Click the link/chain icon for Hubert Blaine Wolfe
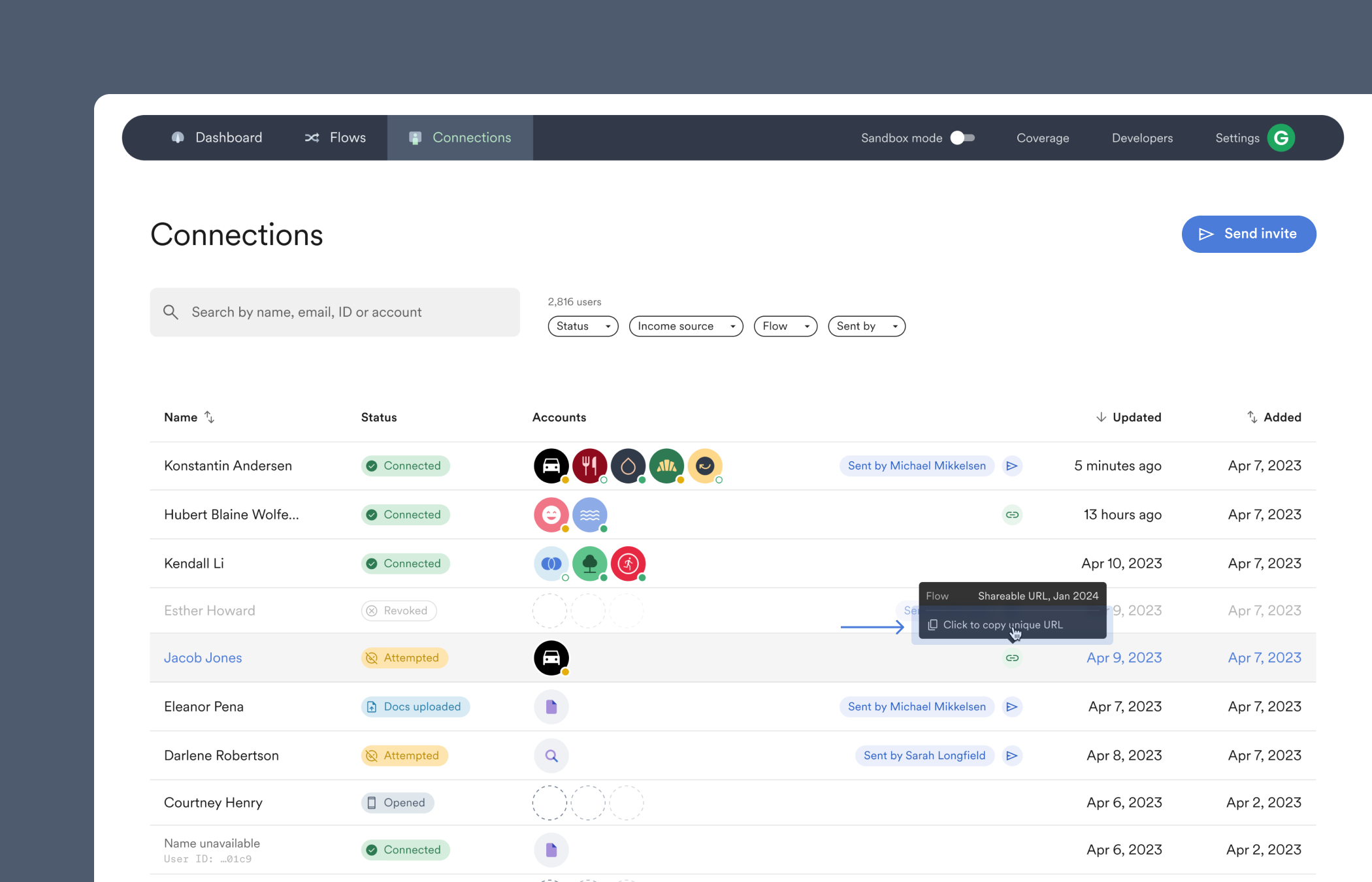Screen dimensions: 1372x882 coord(1012,513)
